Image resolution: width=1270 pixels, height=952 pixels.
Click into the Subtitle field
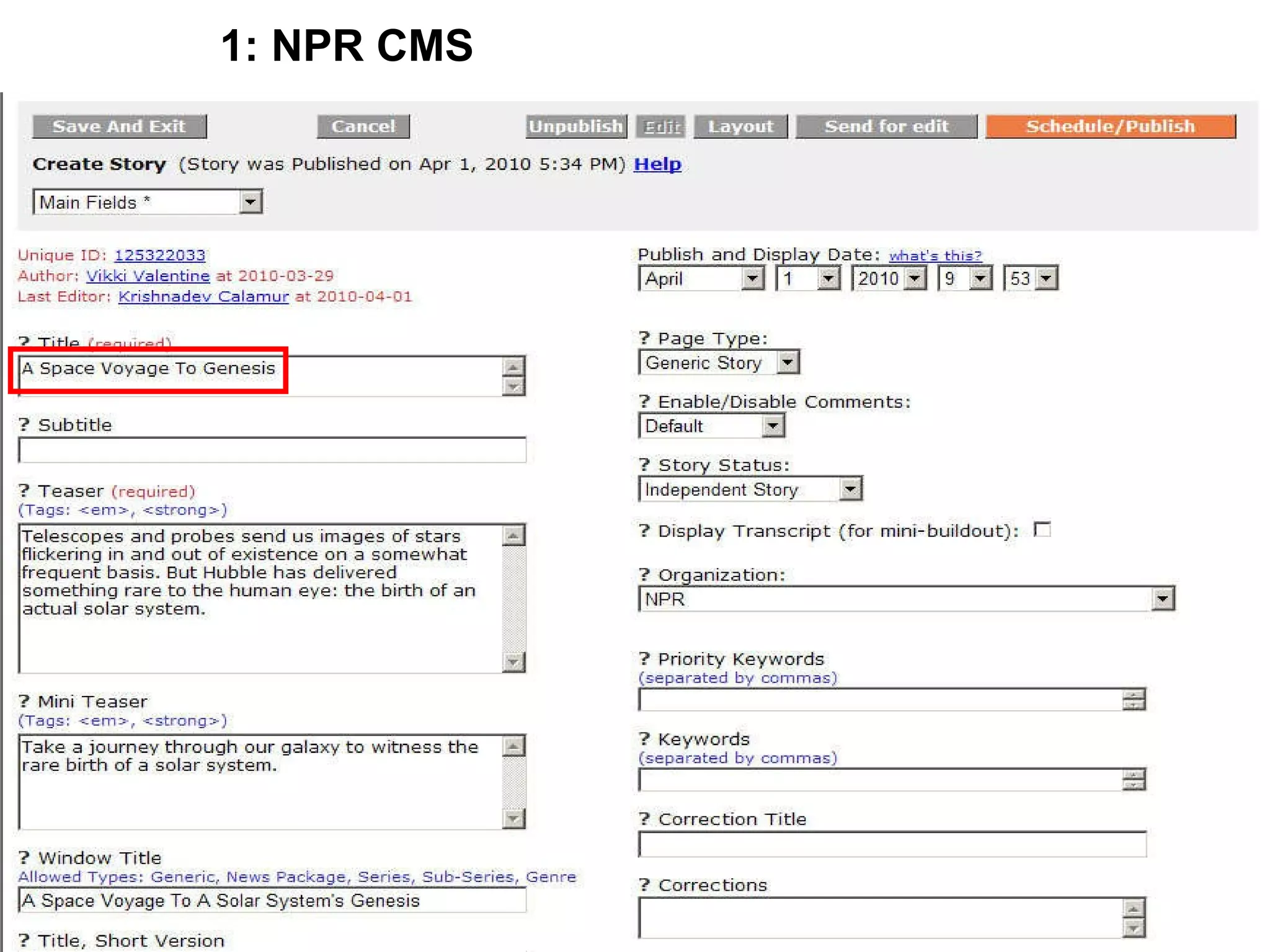coord(272,450)
